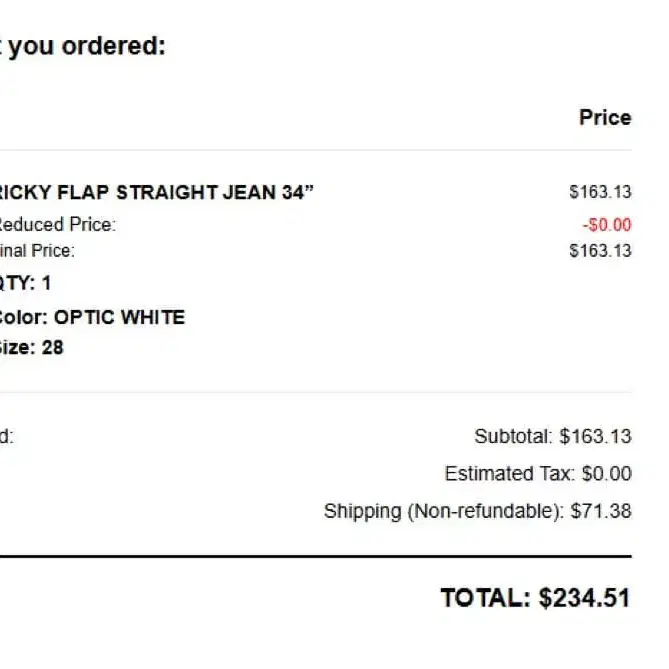Click the thin divider below the Price header
The height and width of the screenshot is (669, 669).
coord(316,151)
